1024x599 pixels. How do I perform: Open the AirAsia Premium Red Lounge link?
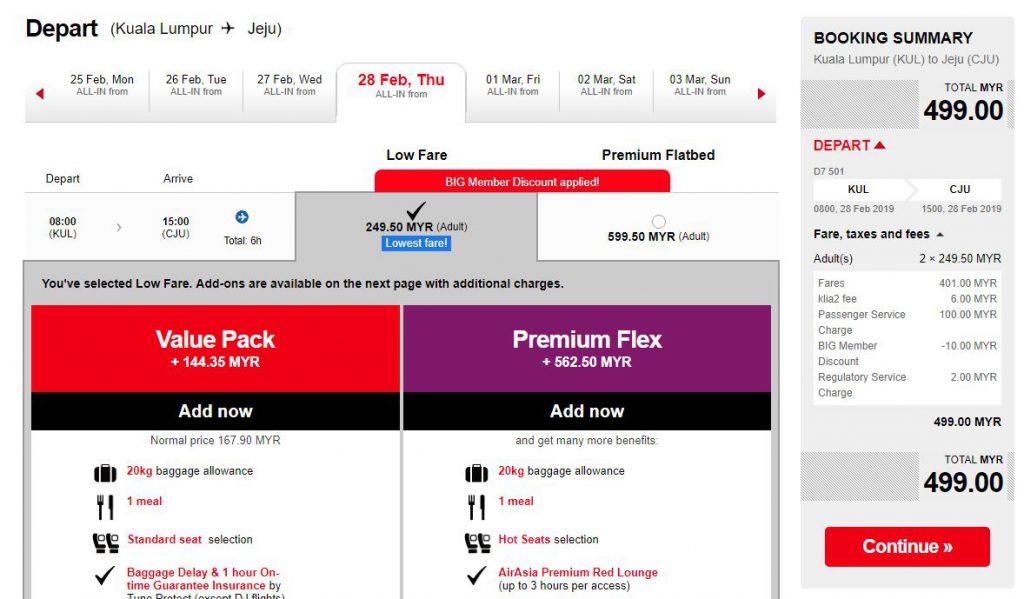click(578, 573)
